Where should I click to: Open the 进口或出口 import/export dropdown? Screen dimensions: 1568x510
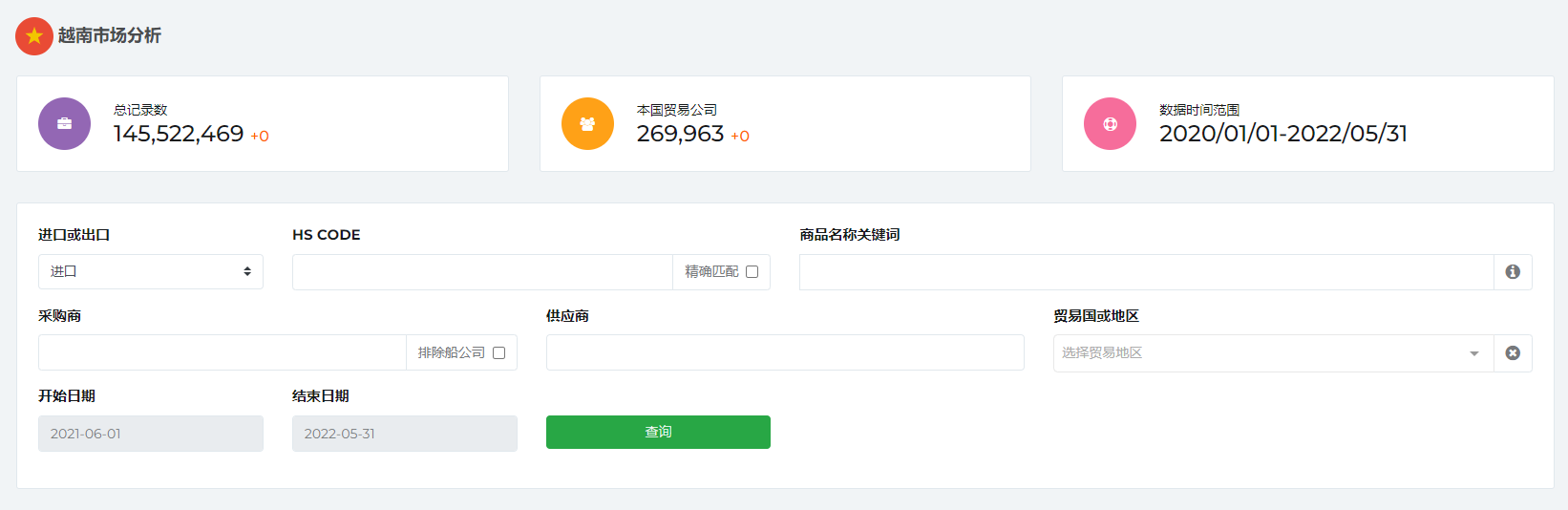click(x=150, y=272)
